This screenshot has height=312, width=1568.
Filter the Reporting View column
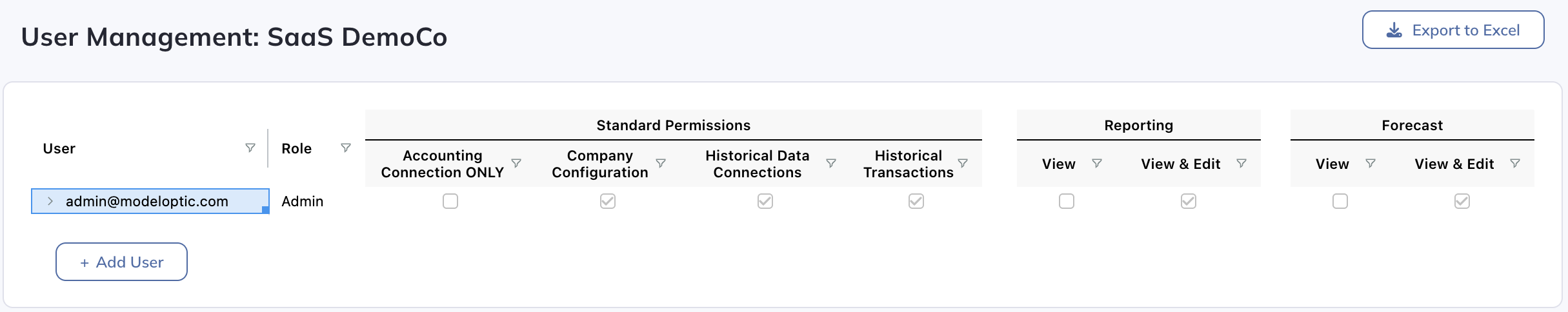[1097, 164]
